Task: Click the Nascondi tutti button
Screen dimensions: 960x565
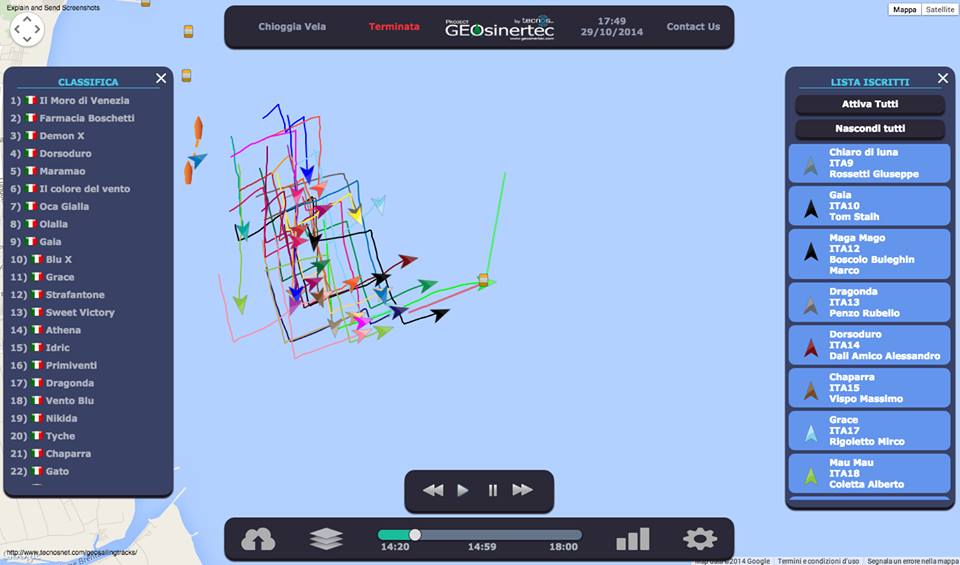Action: (x=869, y=129)
